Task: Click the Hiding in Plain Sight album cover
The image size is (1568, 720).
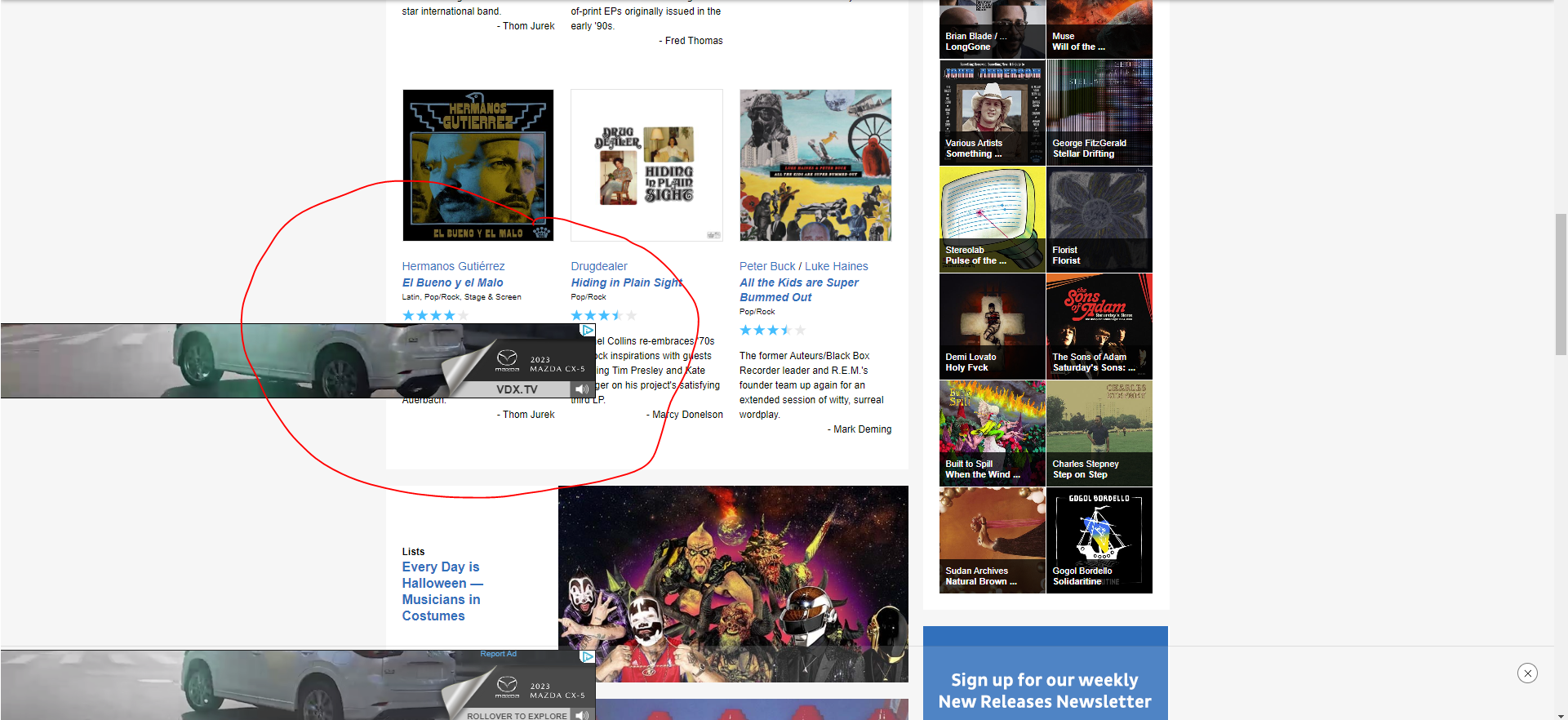Action: (x=646, y=166)
